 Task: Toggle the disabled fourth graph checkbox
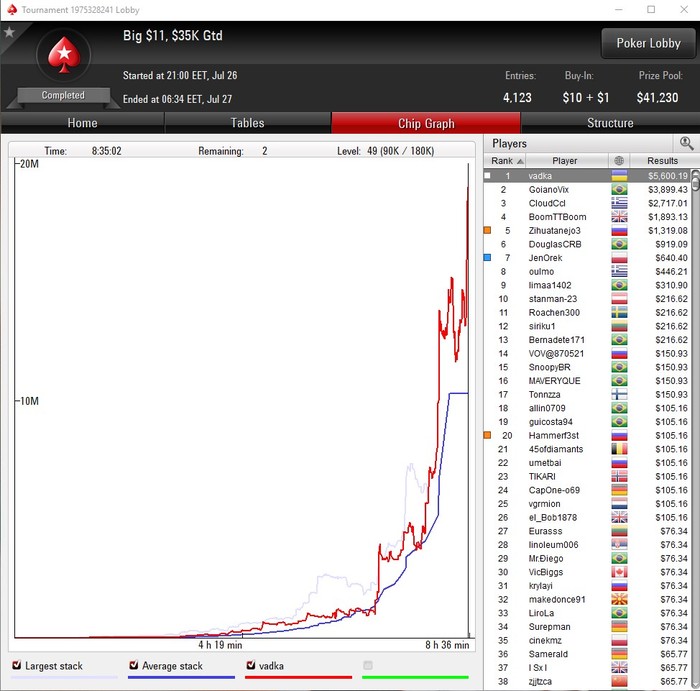368,665
